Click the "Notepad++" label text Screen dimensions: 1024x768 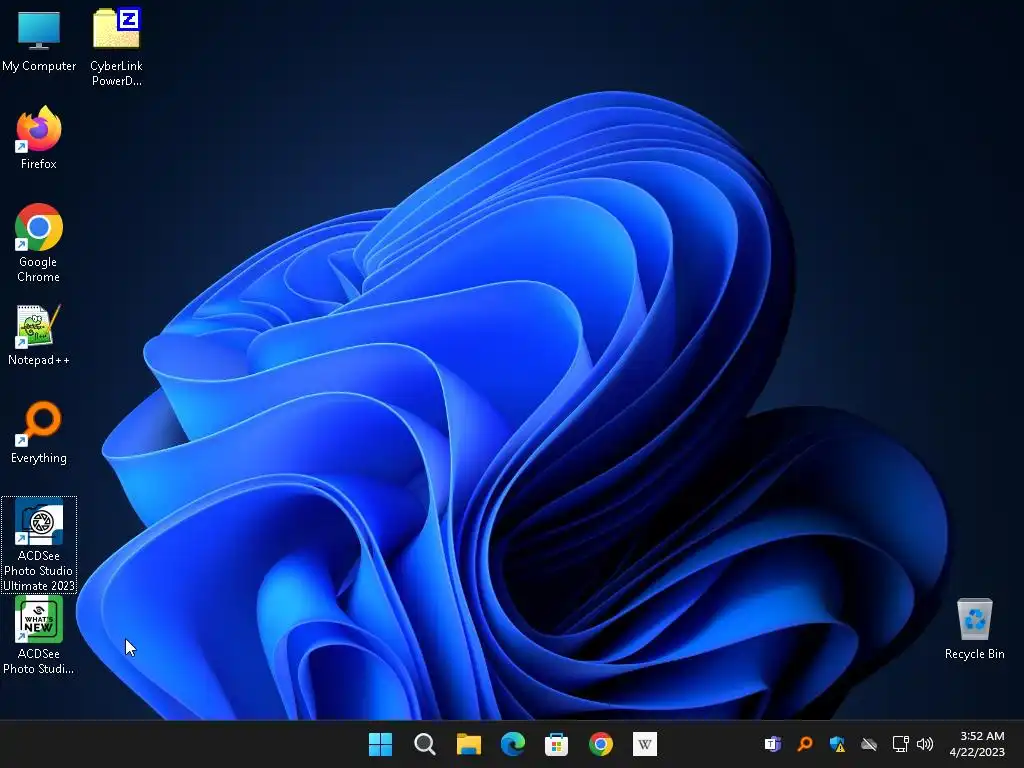[x=39, y=360]
